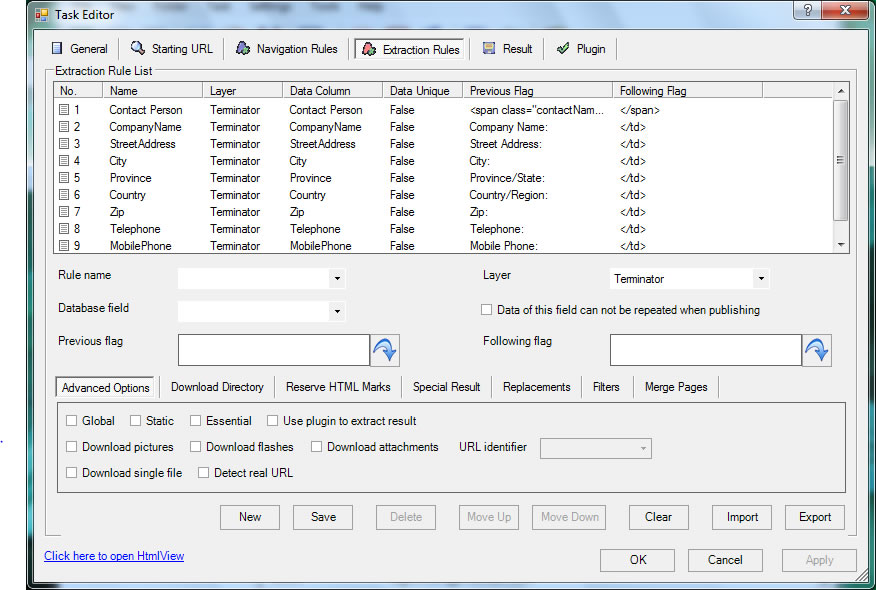This screenshot has height=590, width=876.
Task: Click the Result tab's disk icon
Action: (489, 49)
